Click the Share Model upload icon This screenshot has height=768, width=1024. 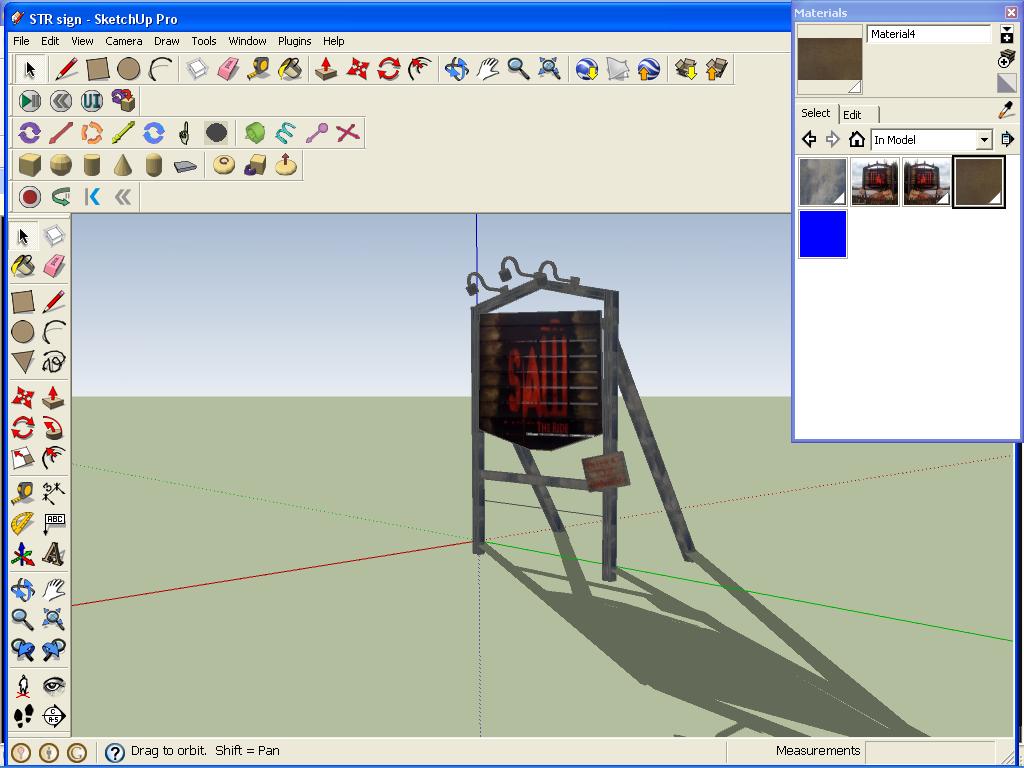pyautogui.click(x=717, y=69)
